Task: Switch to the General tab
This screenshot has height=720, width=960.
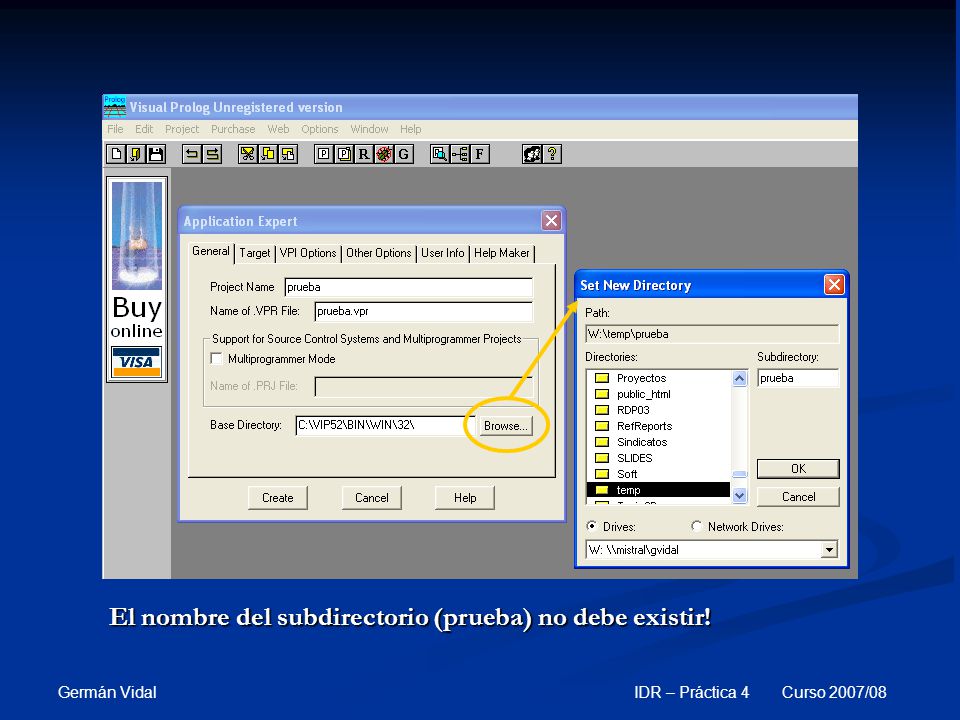Action: click(211, 251)
